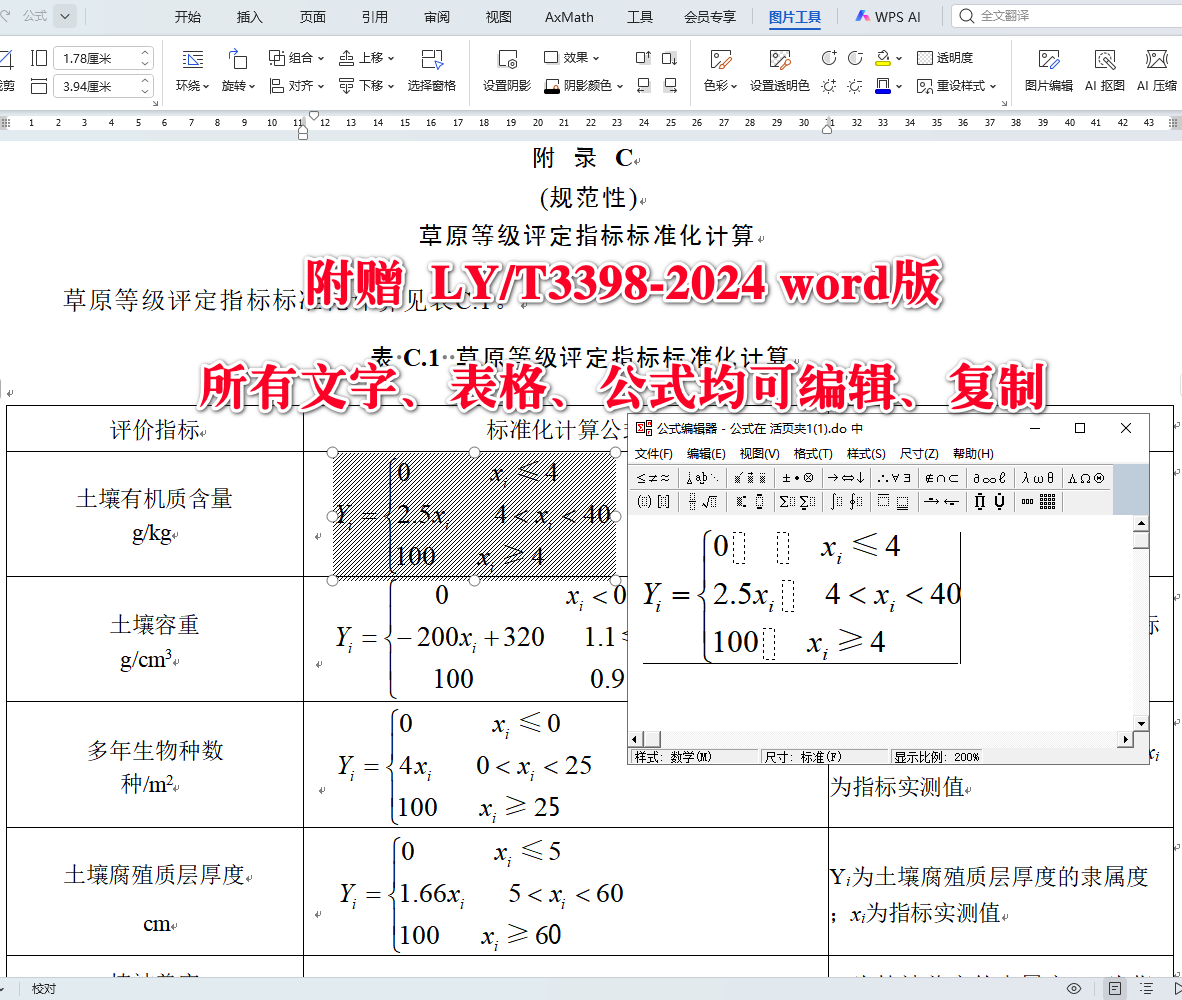Open the 格式(T) menu in equation editor
1182x1000 pixels.
(812, 453)
